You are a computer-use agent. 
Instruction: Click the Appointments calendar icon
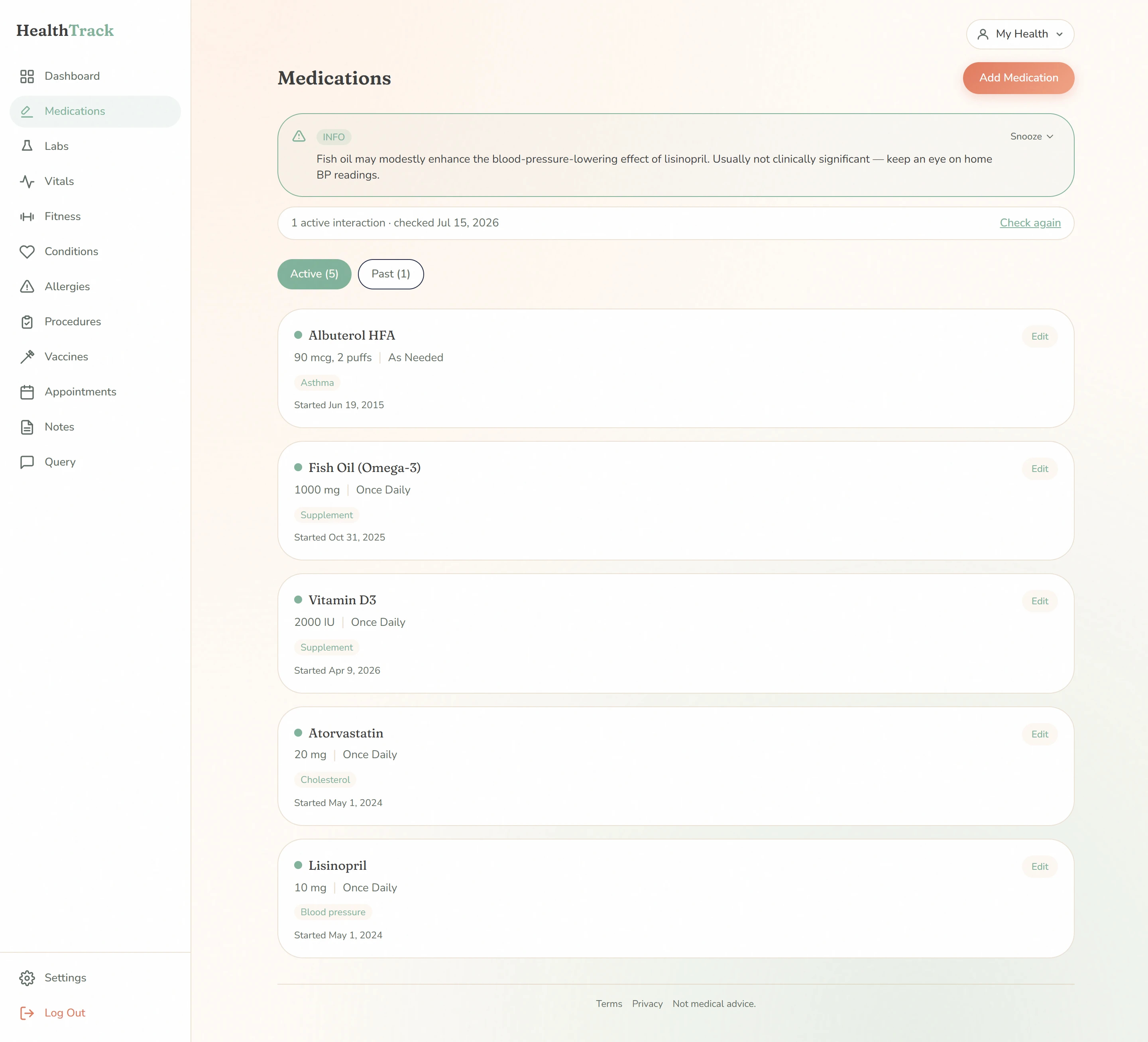pyautogui.click(x=27, y=392)
